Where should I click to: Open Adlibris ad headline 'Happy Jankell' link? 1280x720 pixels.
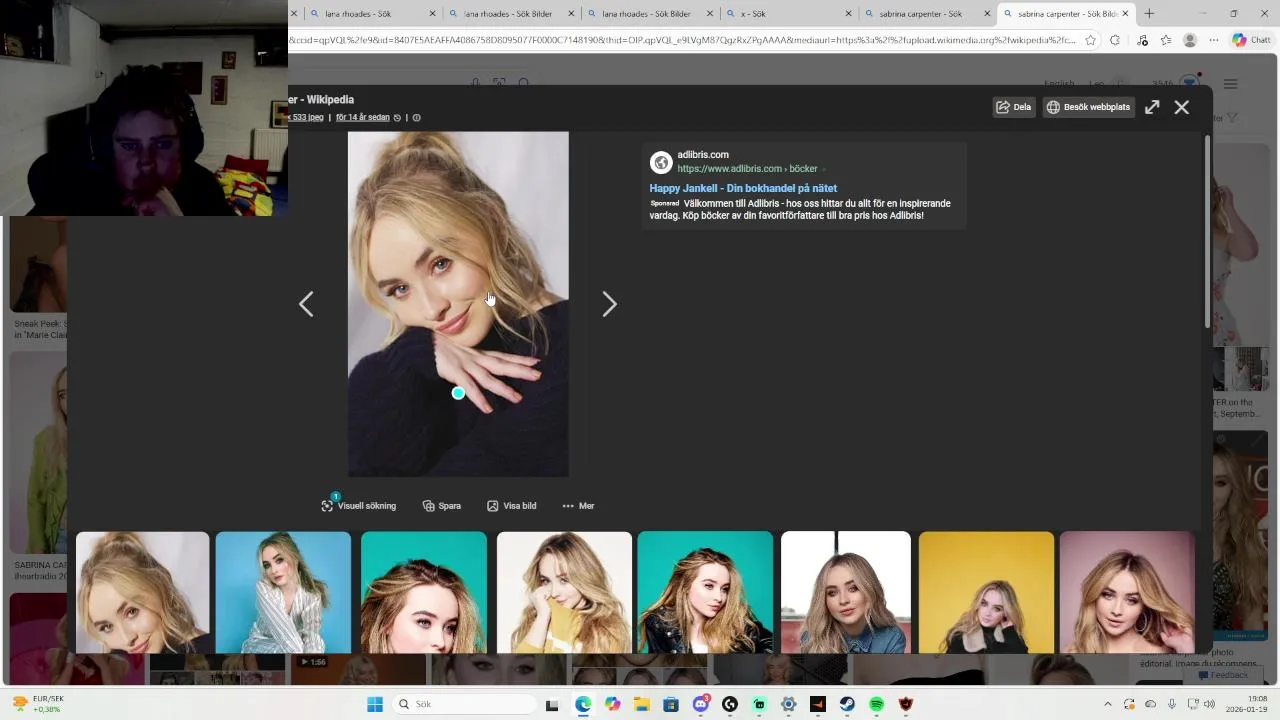click(x=743, y=188)
